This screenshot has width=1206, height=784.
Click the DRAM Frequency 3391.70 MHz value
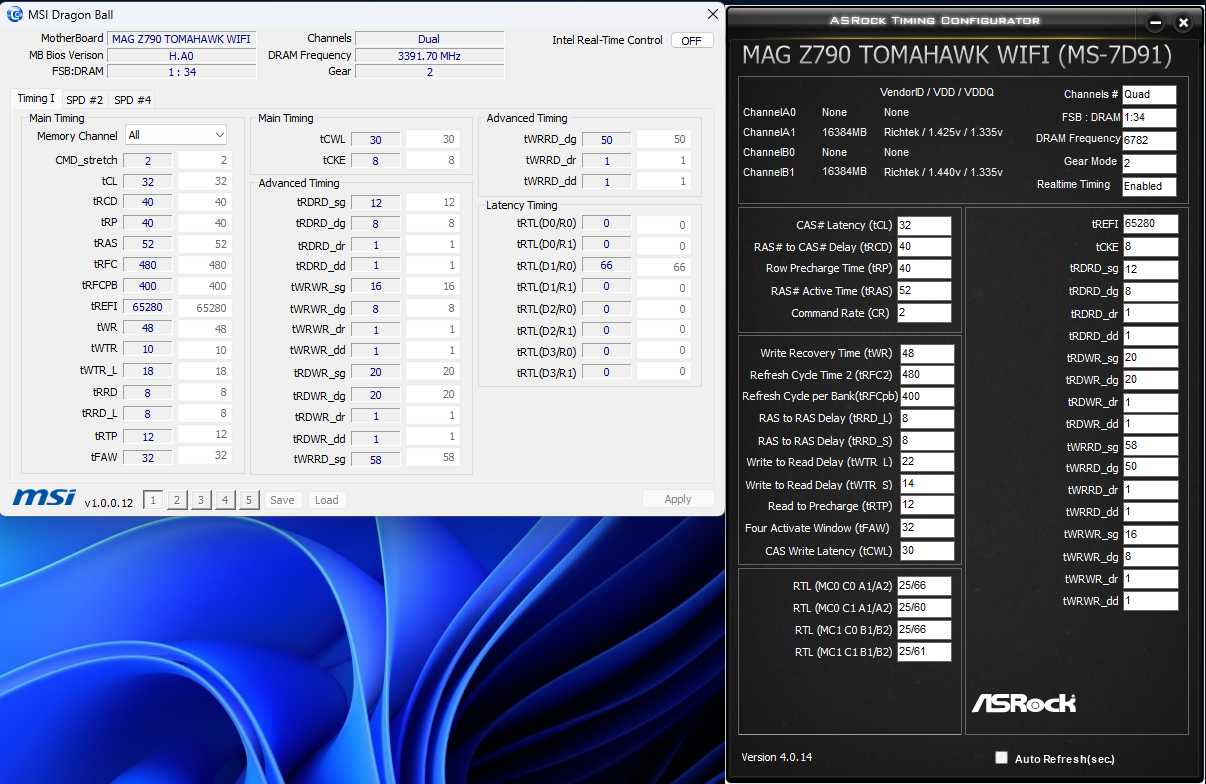(429, 56)
